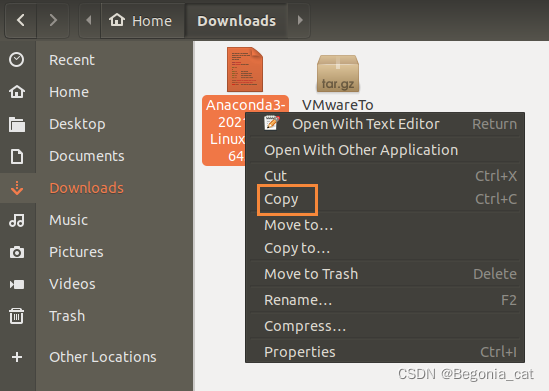Open Downloads label in the sidebar
549x391 pixels.
pyautogui.click(x=86, y=188)
